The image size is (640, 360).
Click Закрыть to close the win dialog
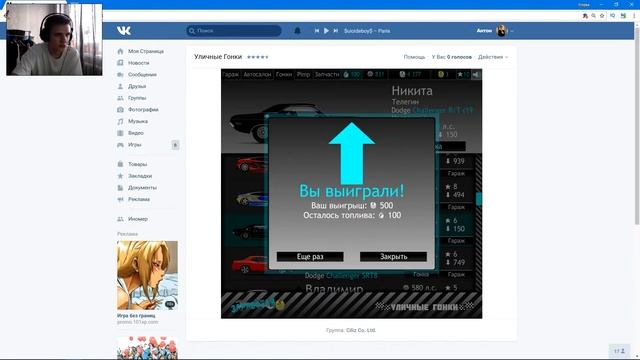(x=393, y=256)
